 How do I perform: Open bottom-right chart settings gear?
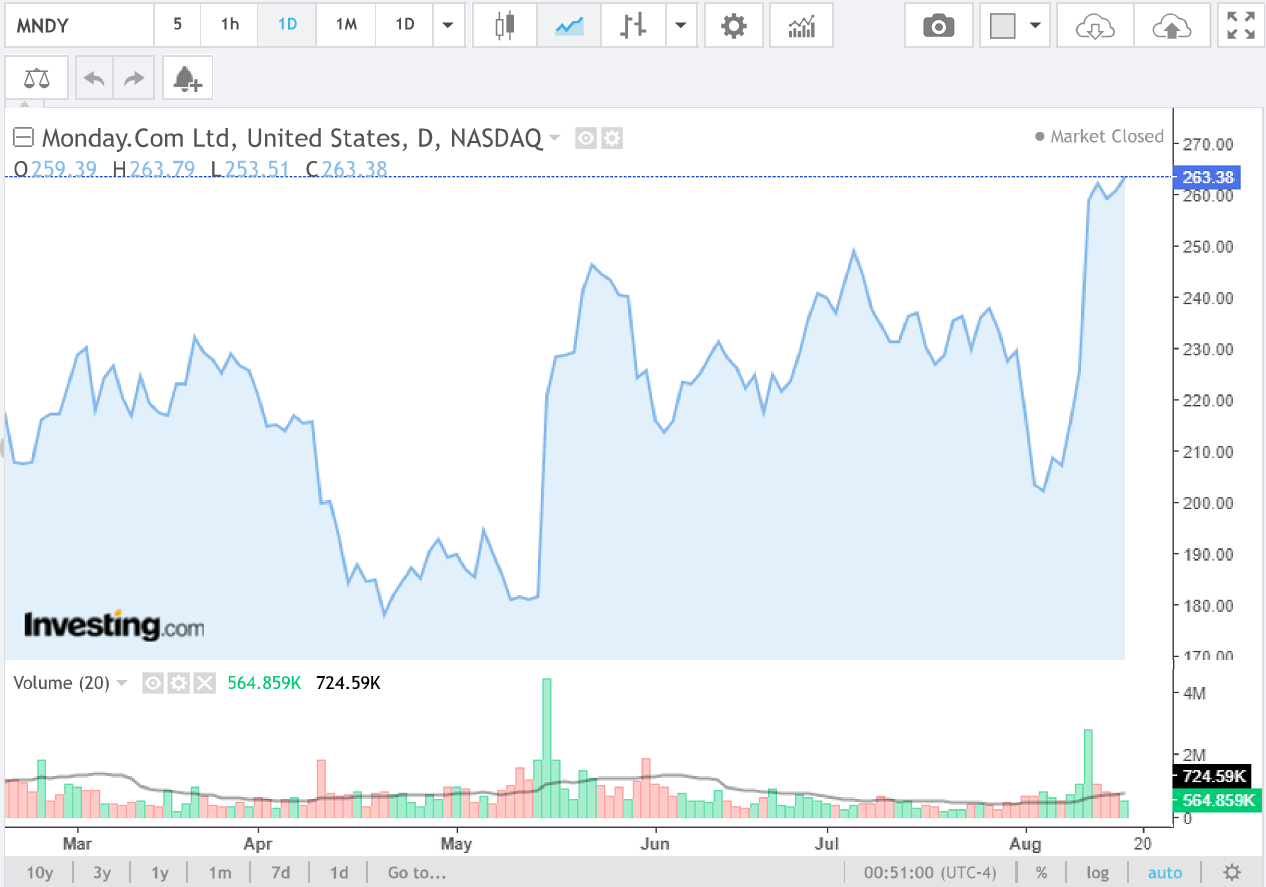[x=1232, y=872]
